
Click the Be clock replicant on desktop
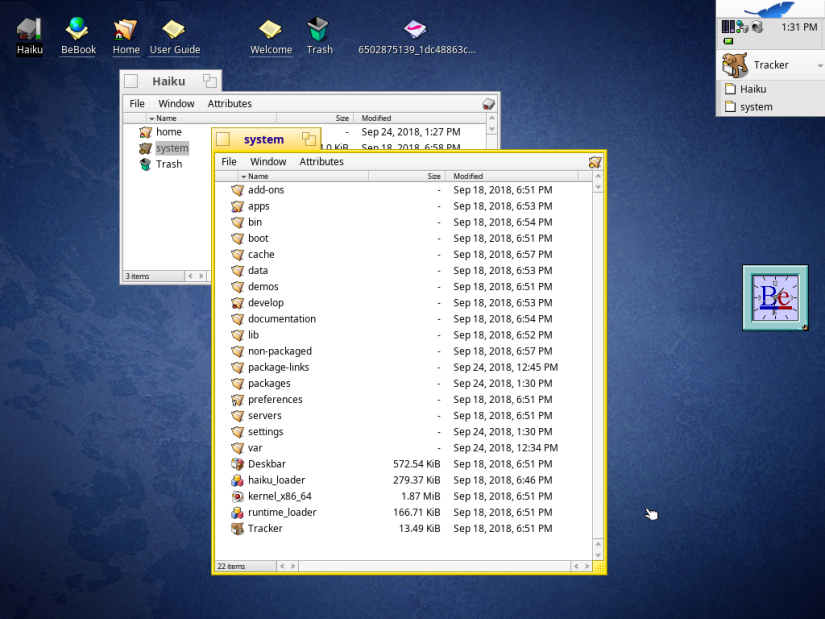[775, 298]
